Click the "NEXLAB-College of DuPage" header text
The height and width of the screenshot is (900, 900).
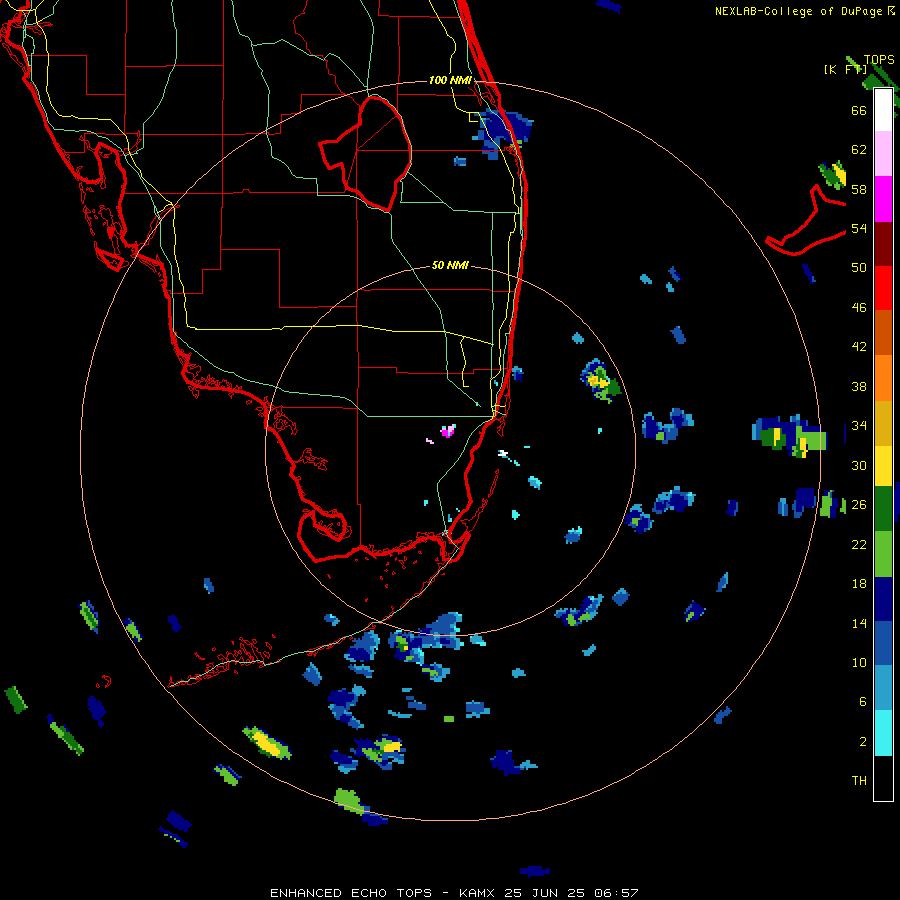pyautogui.click(x=799, y=11)
